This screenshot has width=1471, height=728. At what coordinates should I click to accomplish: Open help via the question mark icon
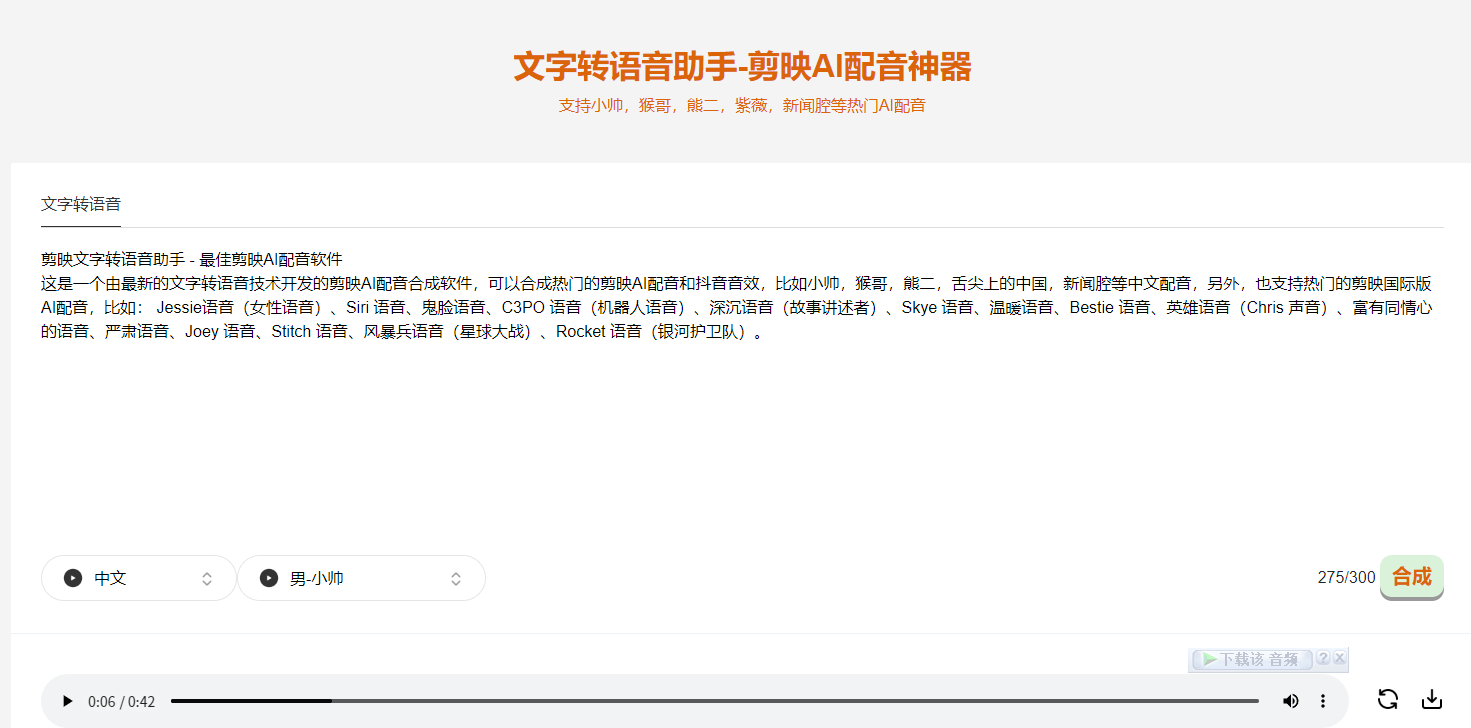(1325, 659)
